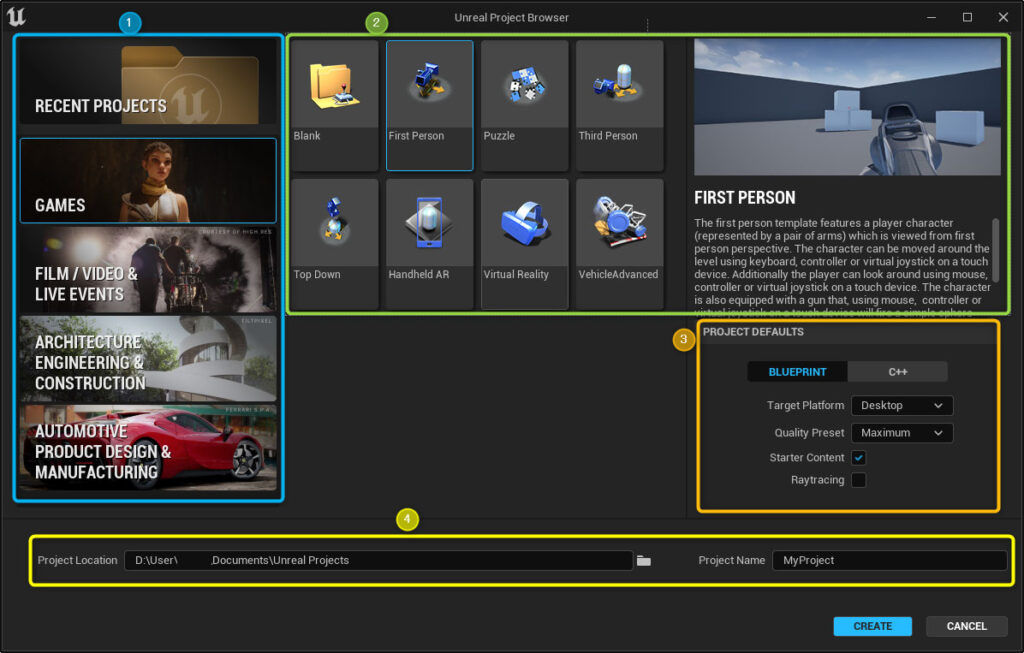Pick the VehicleAdvanced template

coord(620,244)
